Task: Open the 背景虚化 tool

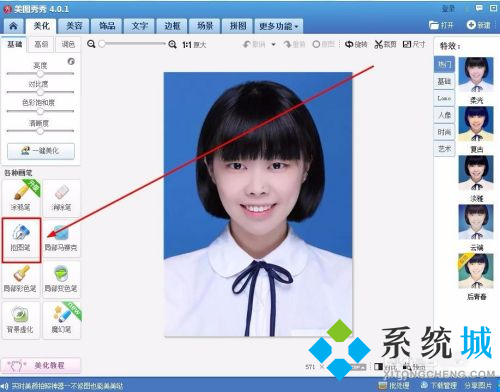Action: [x=21, y=320]
